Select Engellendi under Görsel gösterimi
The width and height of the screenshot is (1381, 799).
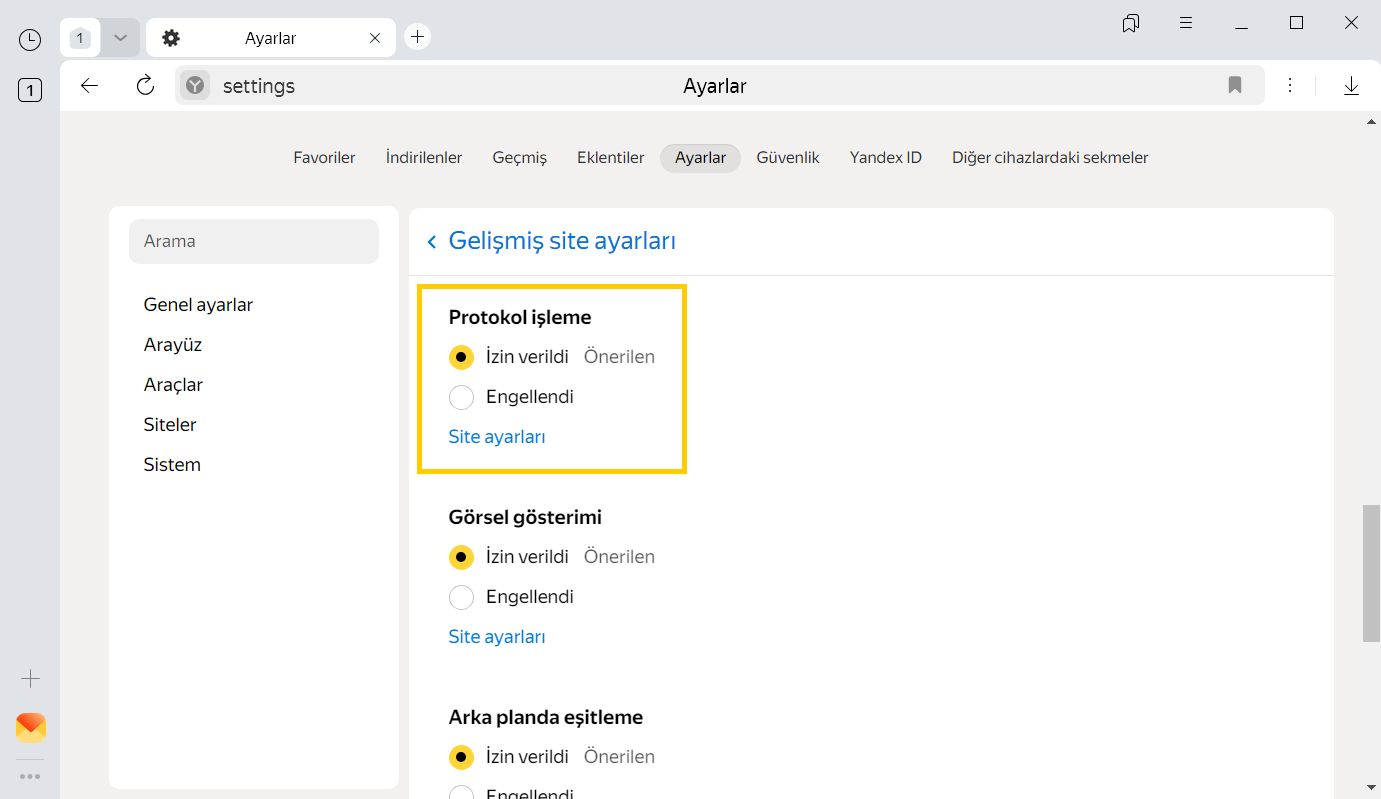[461, 597]
